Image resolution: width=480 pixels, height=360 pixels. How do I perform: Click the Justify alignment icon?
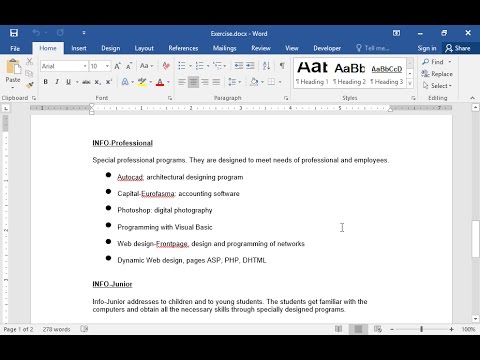point(216,82)
